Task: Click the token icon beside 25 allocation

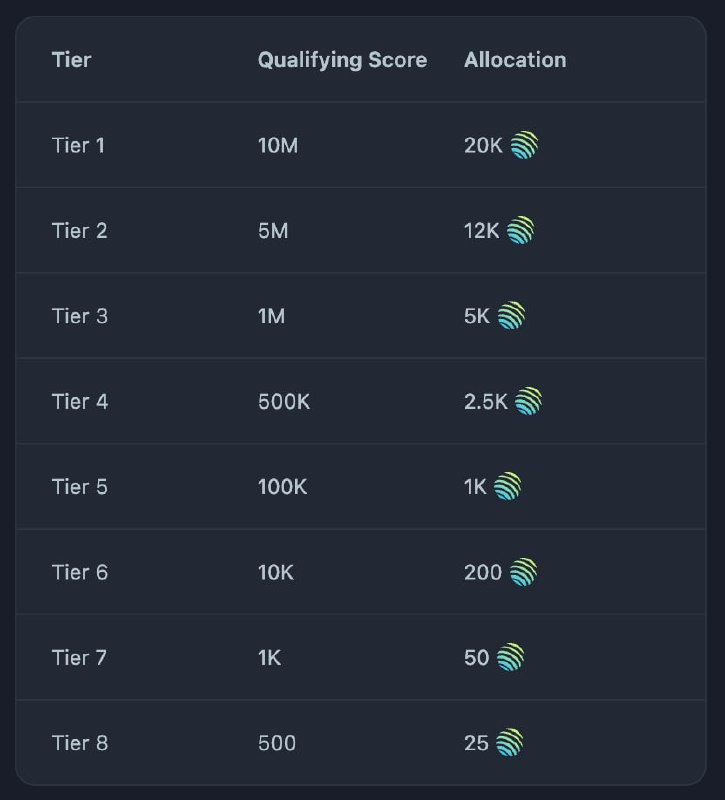Action: coord(509,742)
